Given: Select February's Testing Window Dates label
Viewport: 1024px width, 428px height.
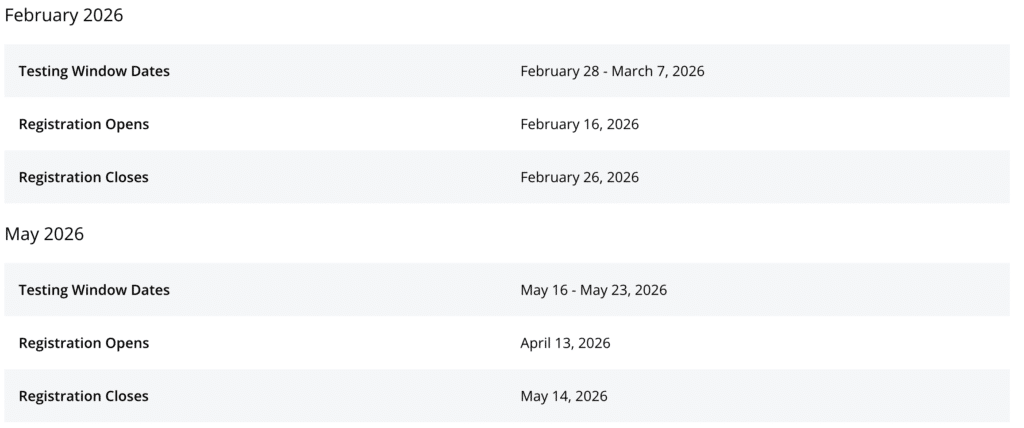Looking at the screenshot, I should [x=94, y=71].
